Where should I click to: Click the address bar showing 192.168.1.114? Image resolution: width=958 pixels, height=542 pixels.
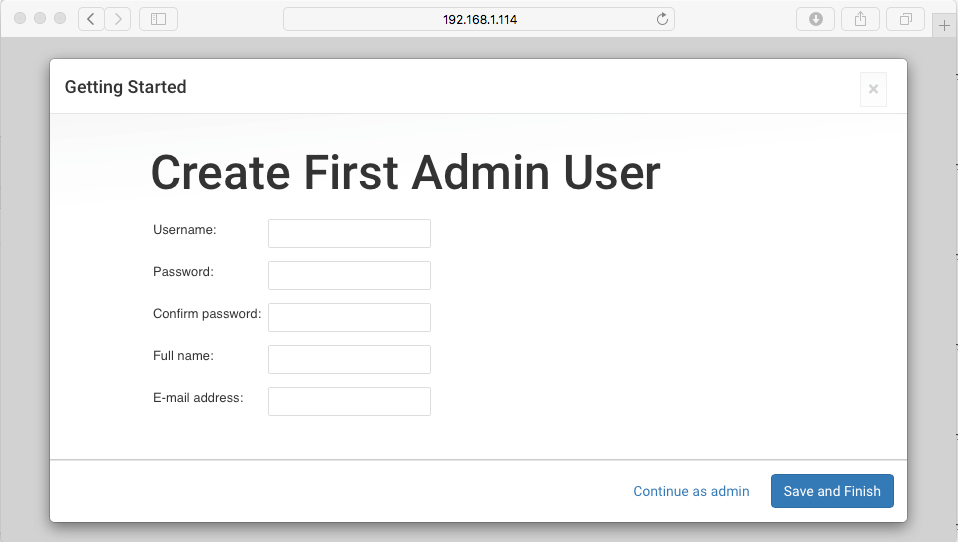click(x=479, y=19)
